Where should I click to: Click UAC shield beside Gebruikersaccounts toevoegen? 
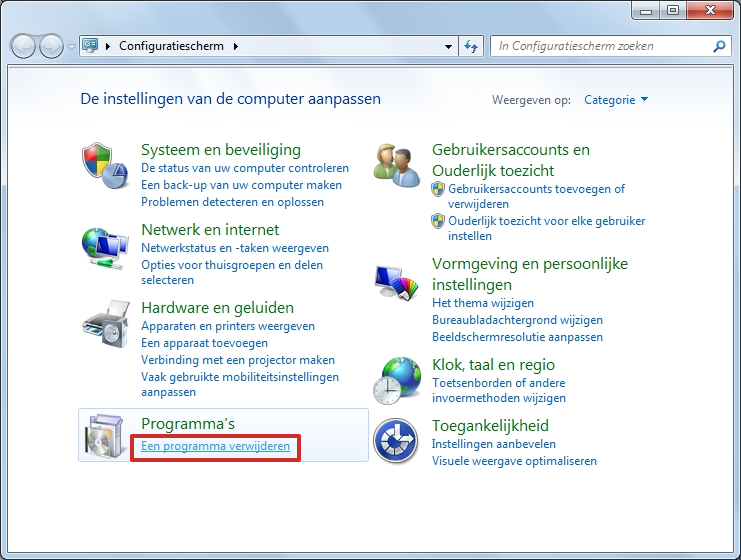click(x=438, y=189)
